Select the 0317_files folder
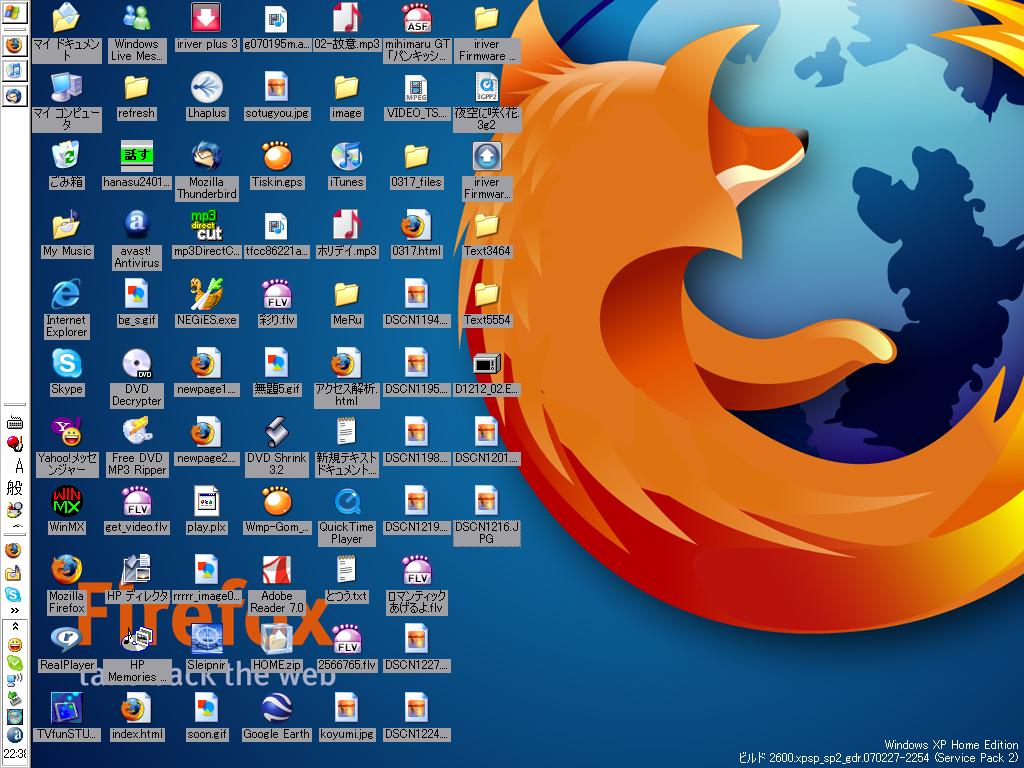Image resolution: width=1024 pixels, height=768 pixels. 416,165
